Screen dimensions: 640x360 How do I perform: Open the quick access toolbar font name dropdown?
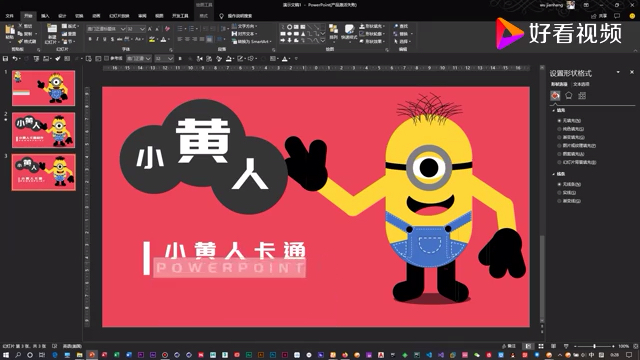148,59
